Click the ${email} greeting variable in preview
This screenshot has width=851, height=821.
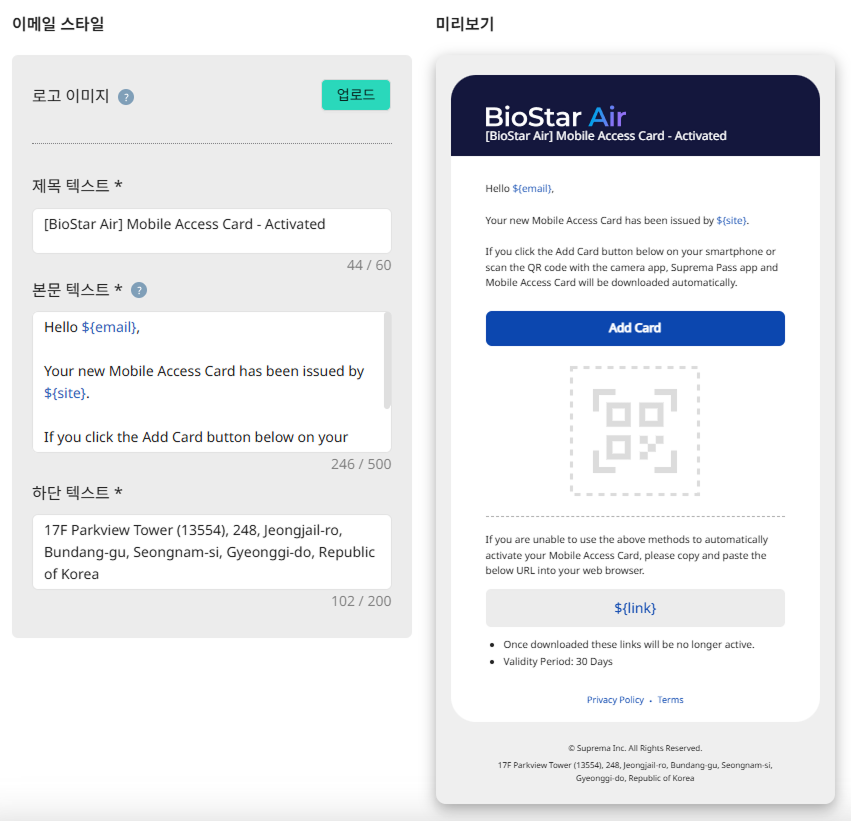click(x=532, y=188)
